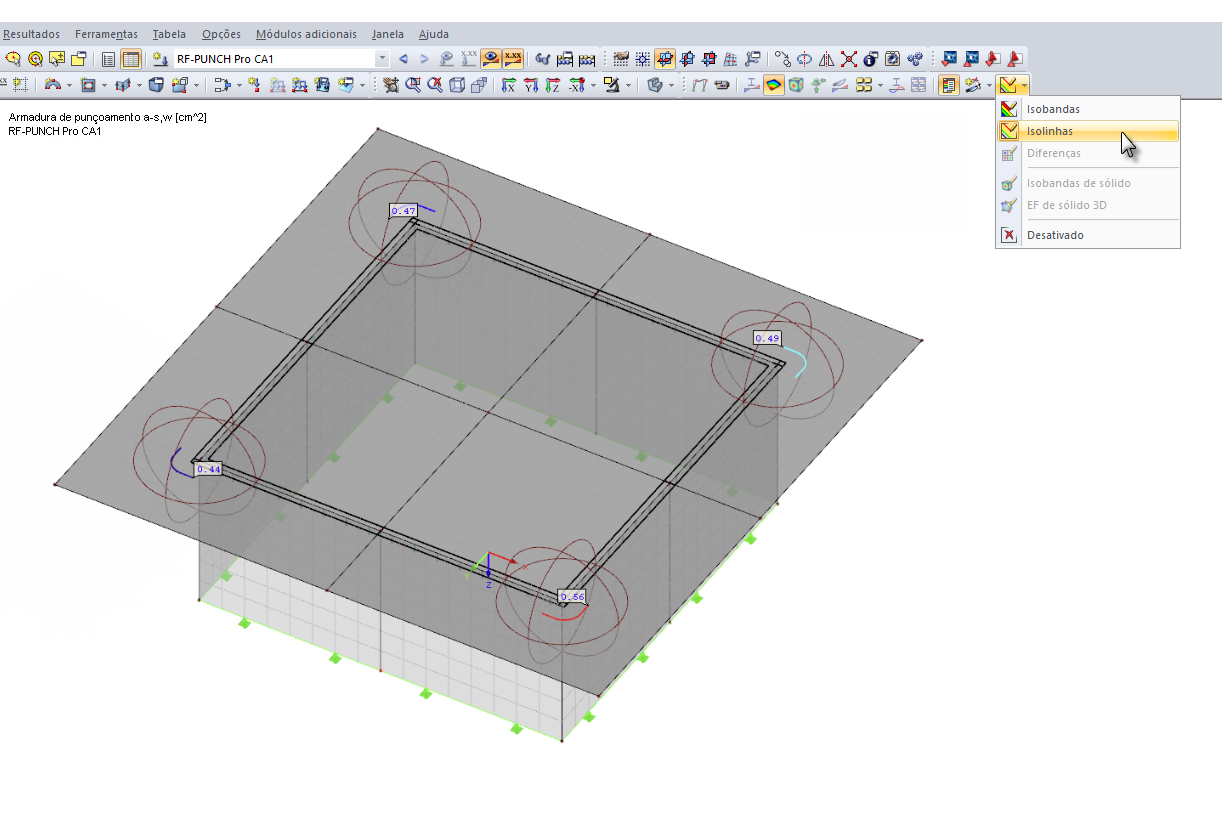Click the view in X direction icon
The width and height of the screenshot is (1222, 813).
pyautogui.click(x=508, y=85)
